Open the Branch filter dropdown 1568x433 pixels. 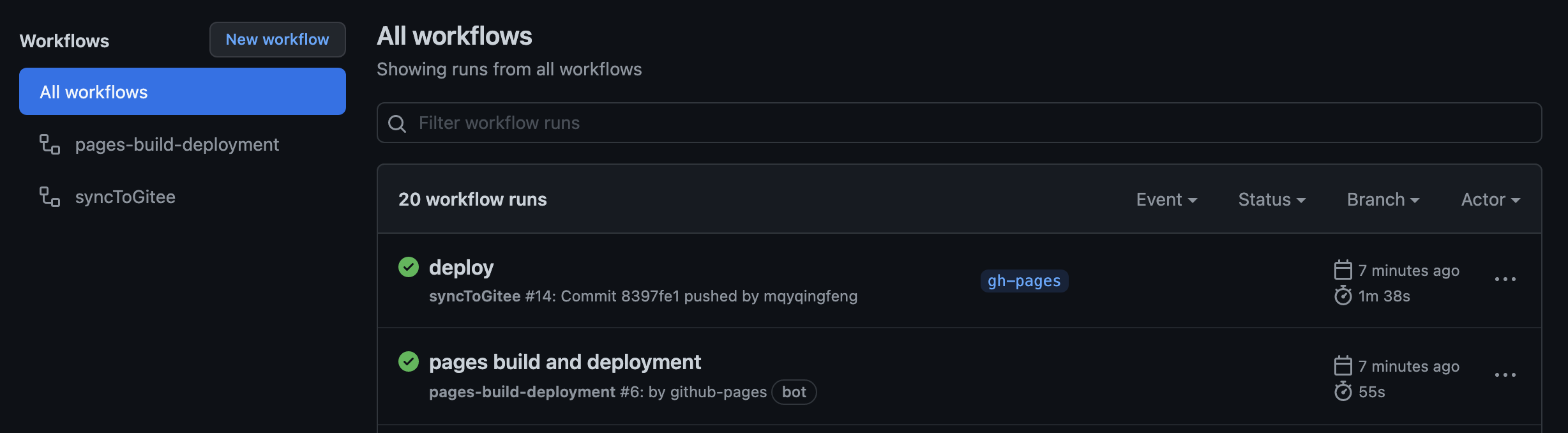tap(1383, 199)
